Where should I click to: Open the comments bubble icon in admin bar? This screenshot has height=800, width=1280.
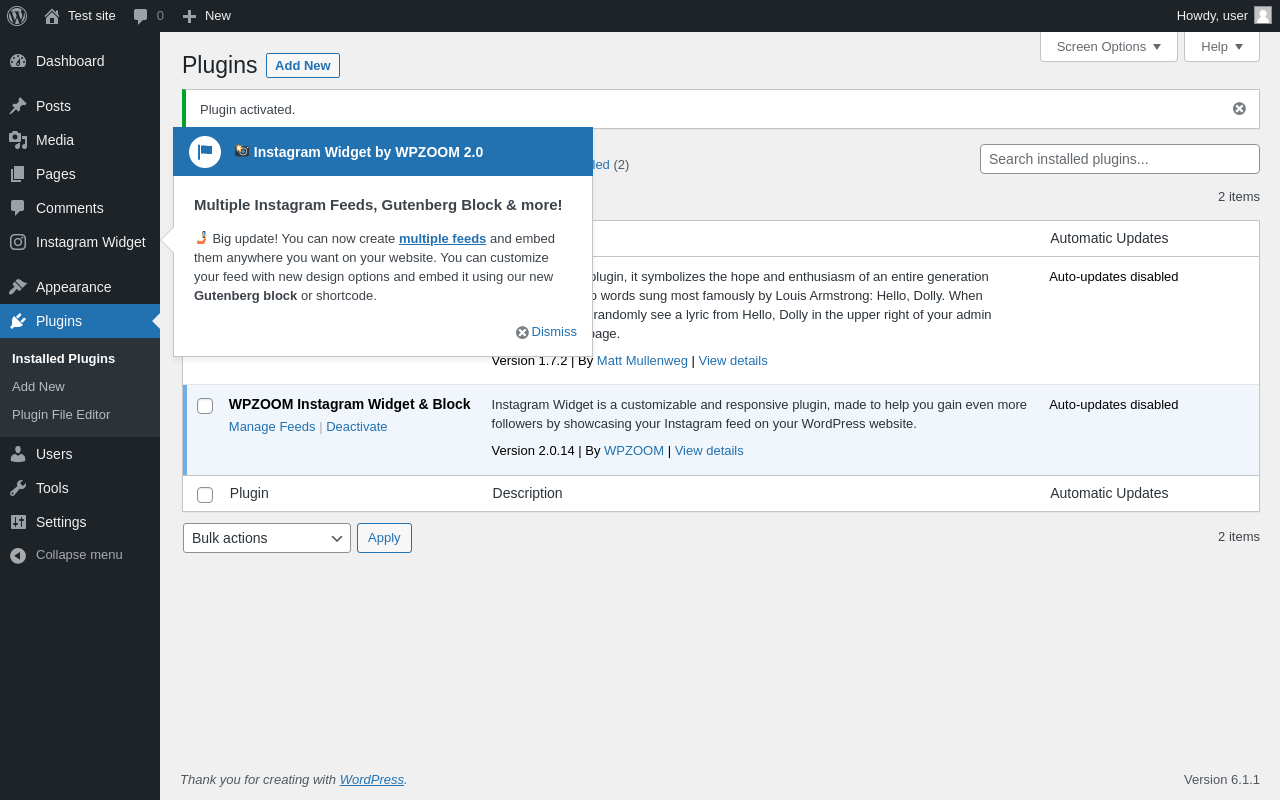click(141, 16)
